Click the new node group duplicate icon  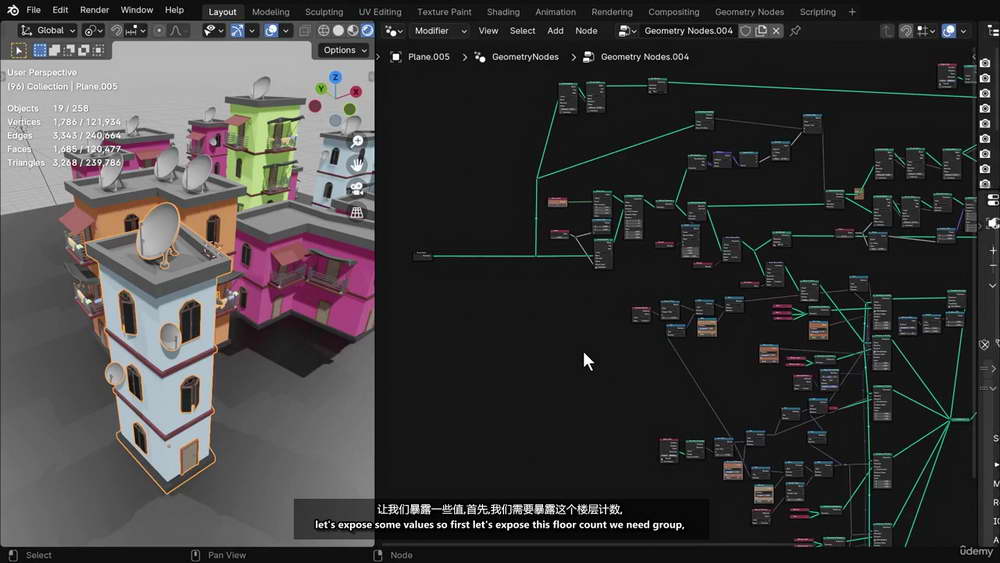pos(761,31)
